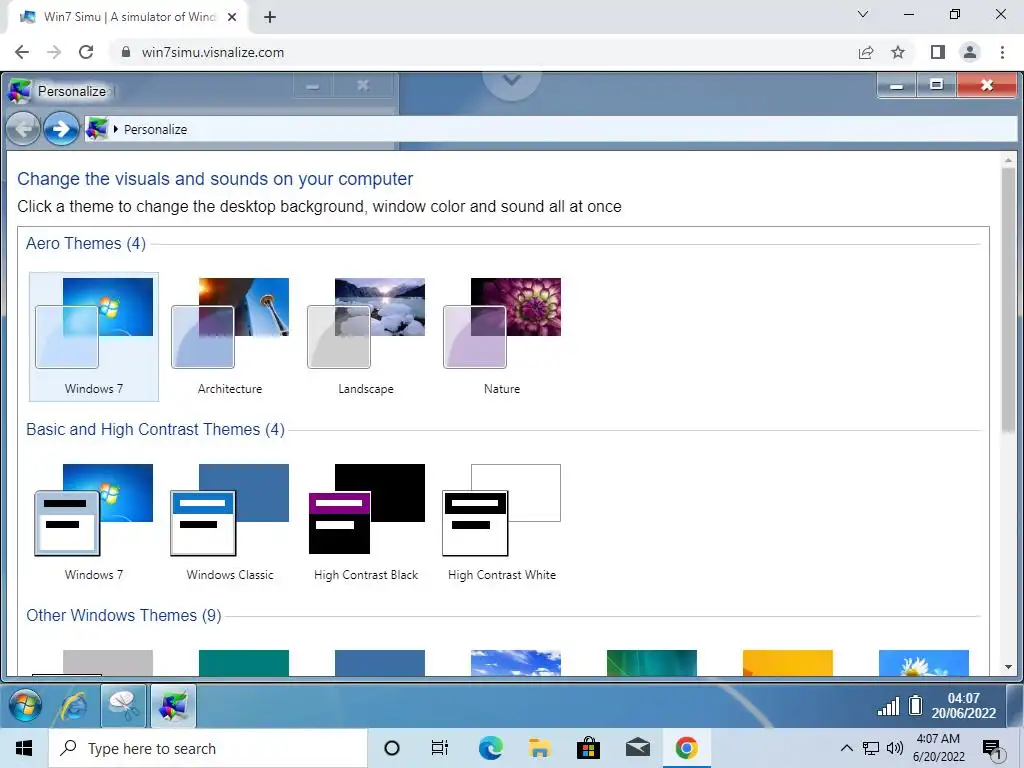Open Chrome three-dot menu
Viewport: 1024px width, 768px height.
click(x=1002, y=52)
